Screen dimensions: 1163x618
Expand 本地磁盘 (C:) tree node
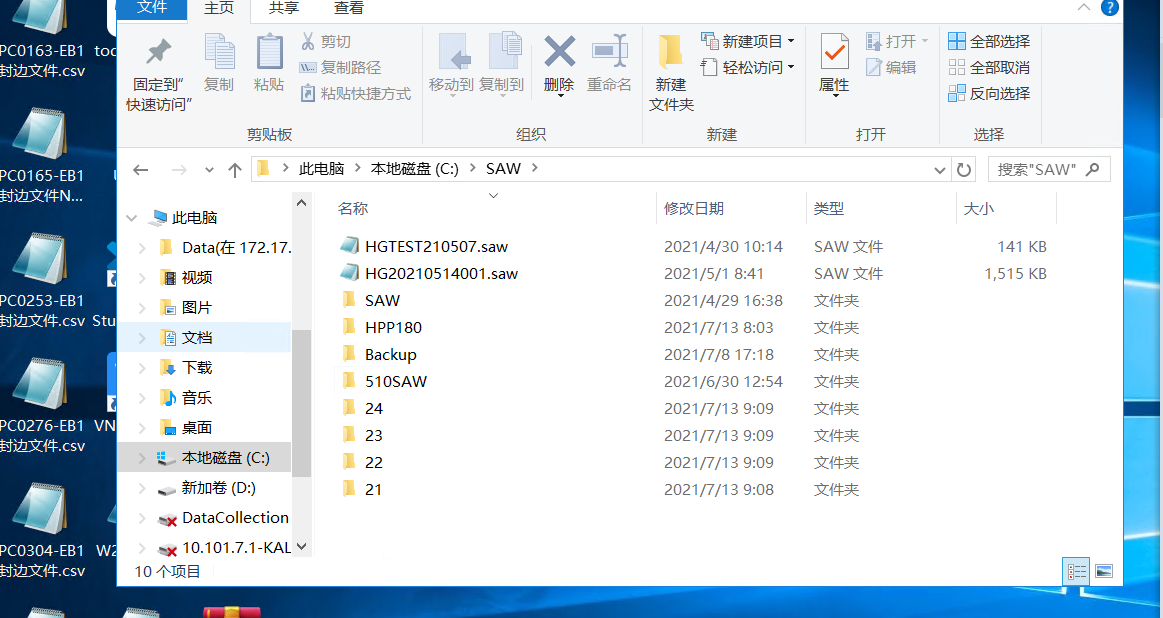142,458
